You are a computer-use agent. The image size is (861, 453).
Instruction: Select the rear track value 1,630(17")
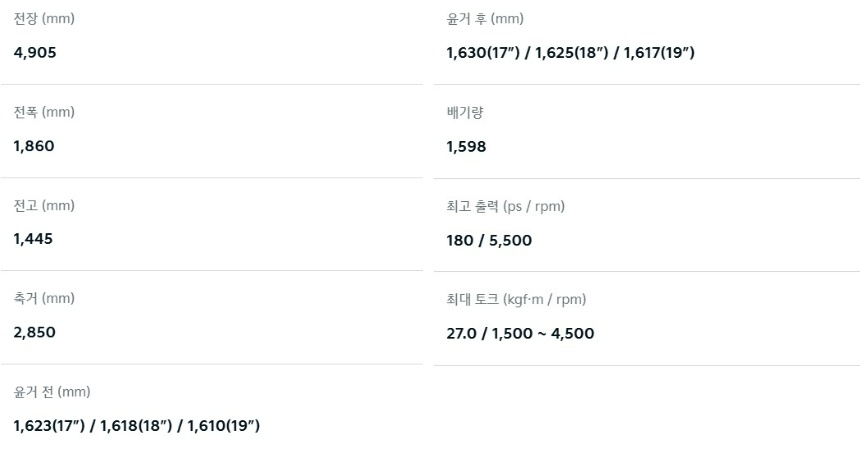(x=482, y=53)
